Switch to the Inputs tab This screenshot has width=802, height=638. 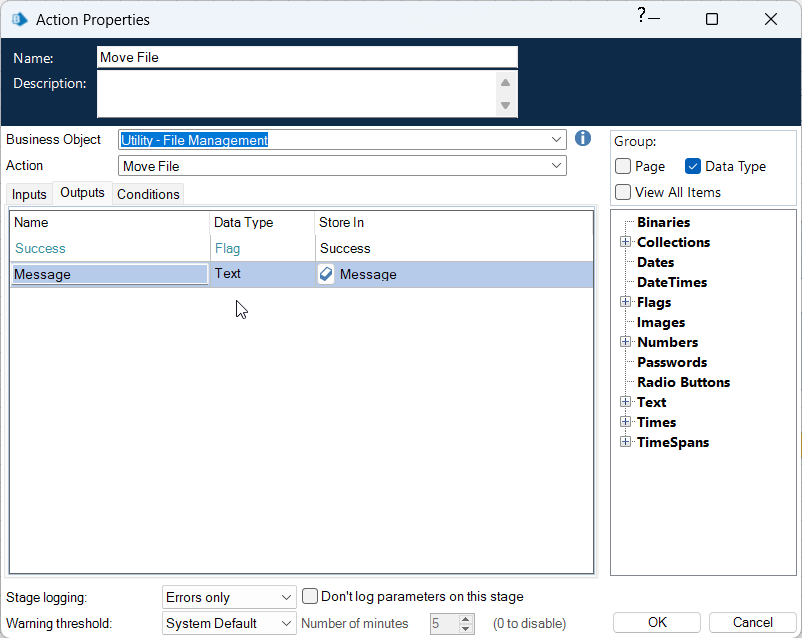click(x=29, y=194)
